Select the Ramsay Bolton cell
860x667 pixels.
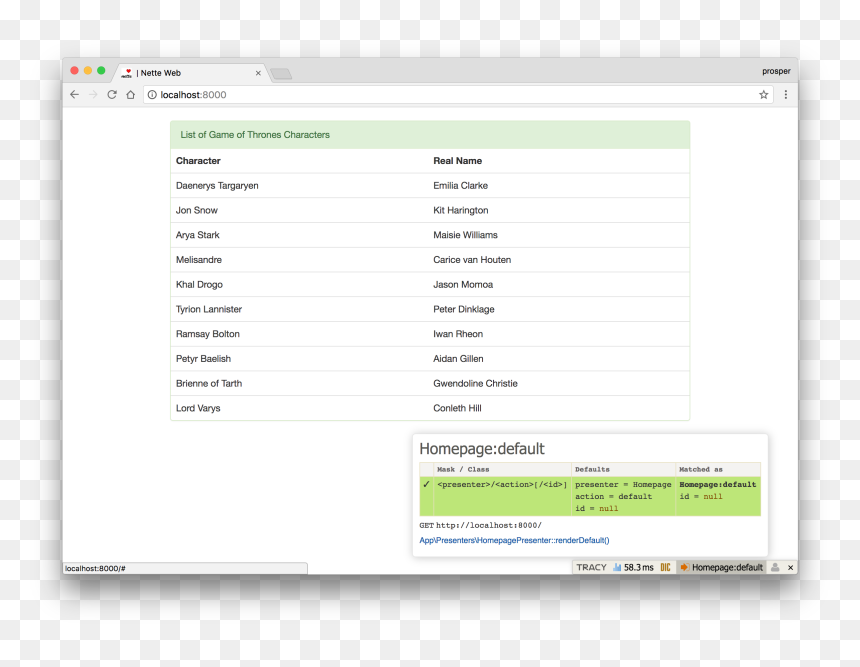(x=299, y=334)
